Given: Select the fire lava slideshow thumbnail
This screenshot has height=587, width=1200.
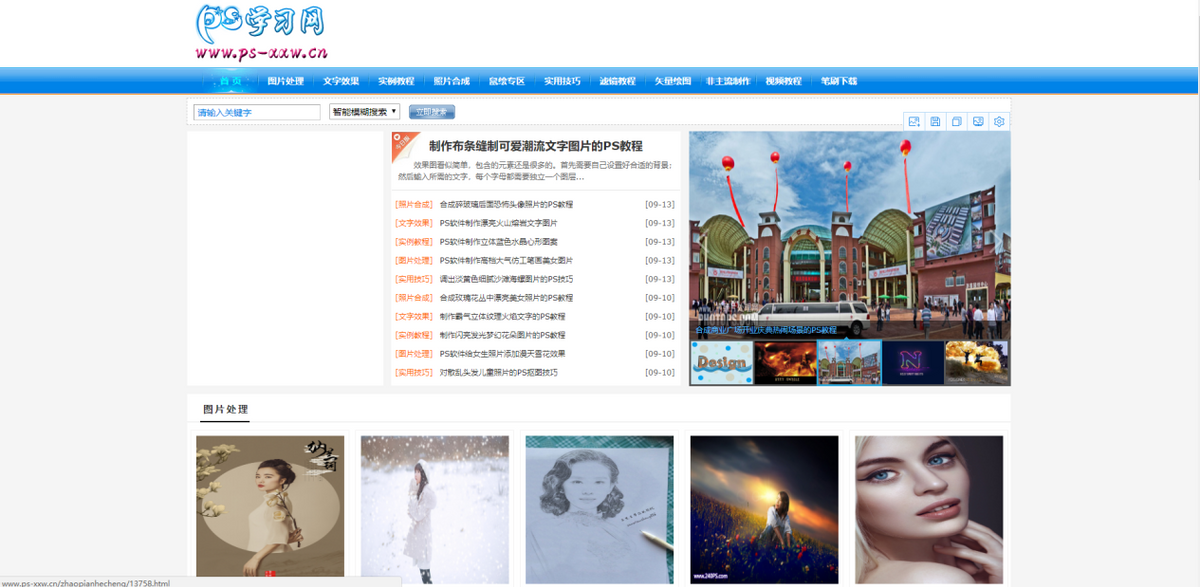Looking at the screenshot, I should tap(785, 362).
